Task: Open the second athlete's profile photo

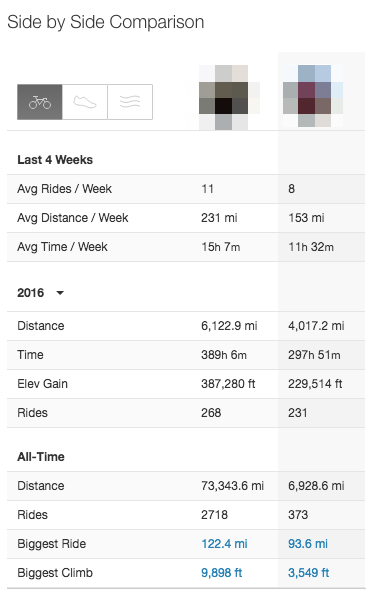Action: (313, 96)
